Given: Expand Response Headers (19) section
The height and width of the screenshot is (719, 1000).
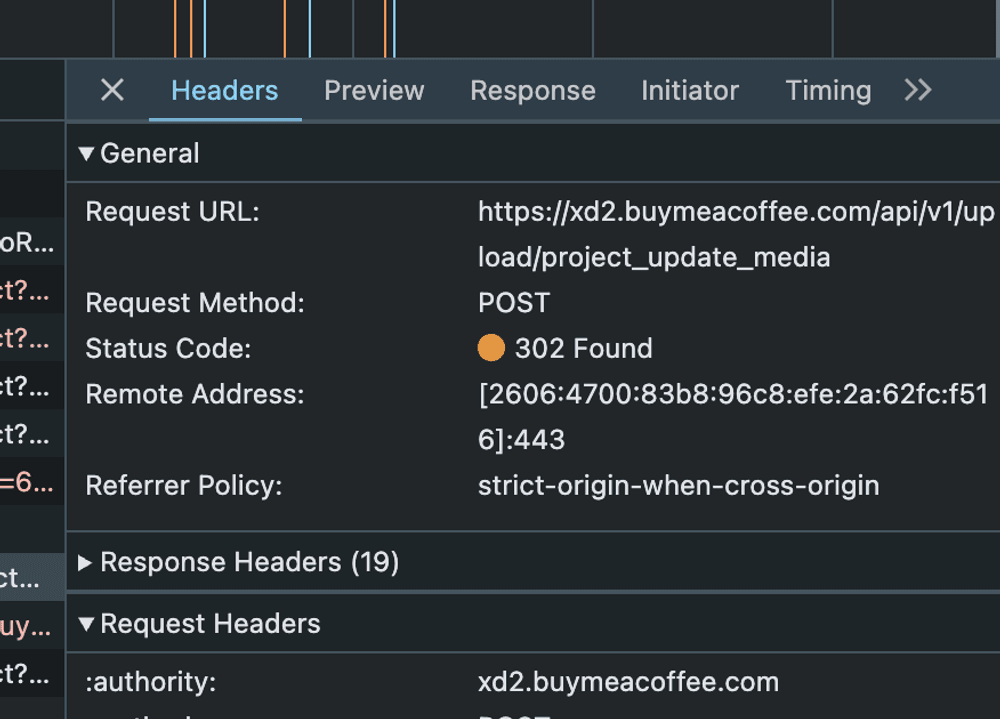Looking at the screenshot, I should tap(86, 563).
